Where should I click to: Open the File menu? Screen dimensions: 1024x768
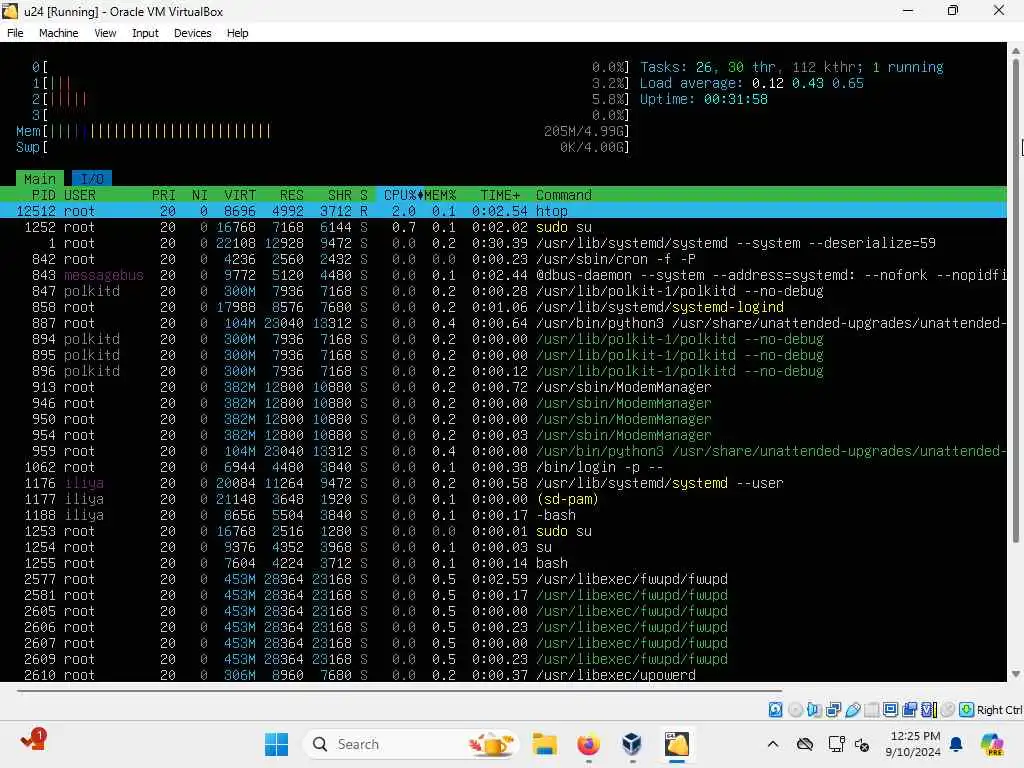tap(15, 33)
